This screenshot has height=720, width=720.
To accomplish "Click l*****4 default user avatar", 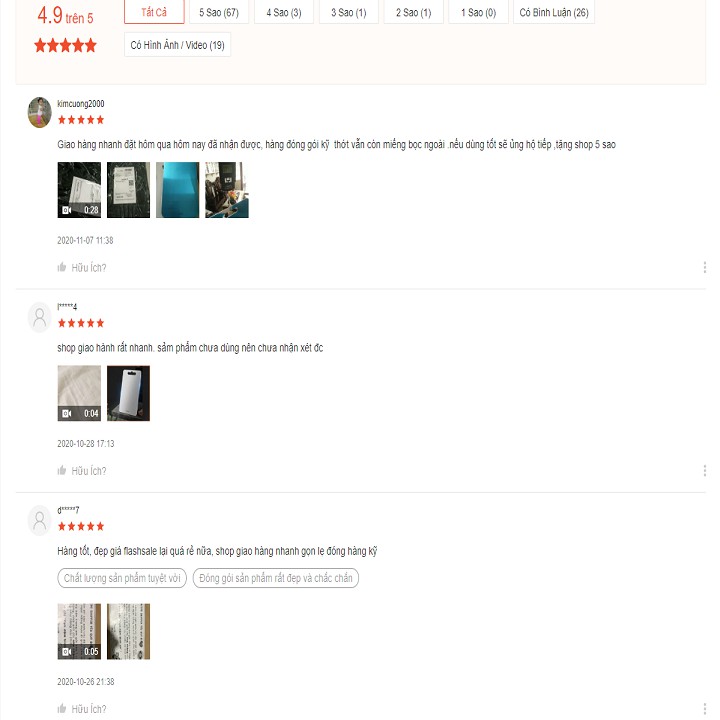I will [x=39, y=317].
